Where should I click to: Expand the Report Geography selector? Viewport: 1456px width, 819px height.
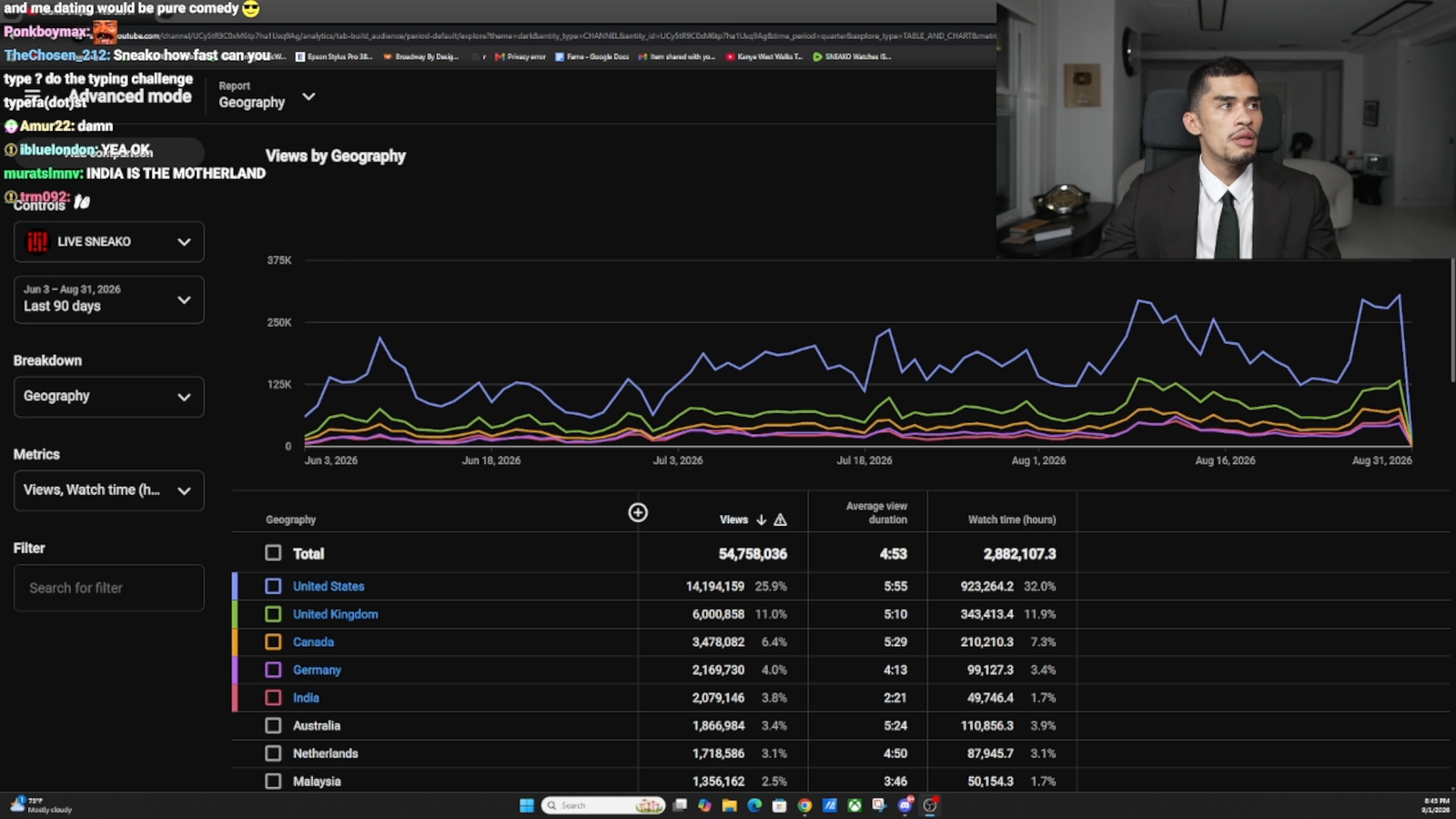pos(267,96)
